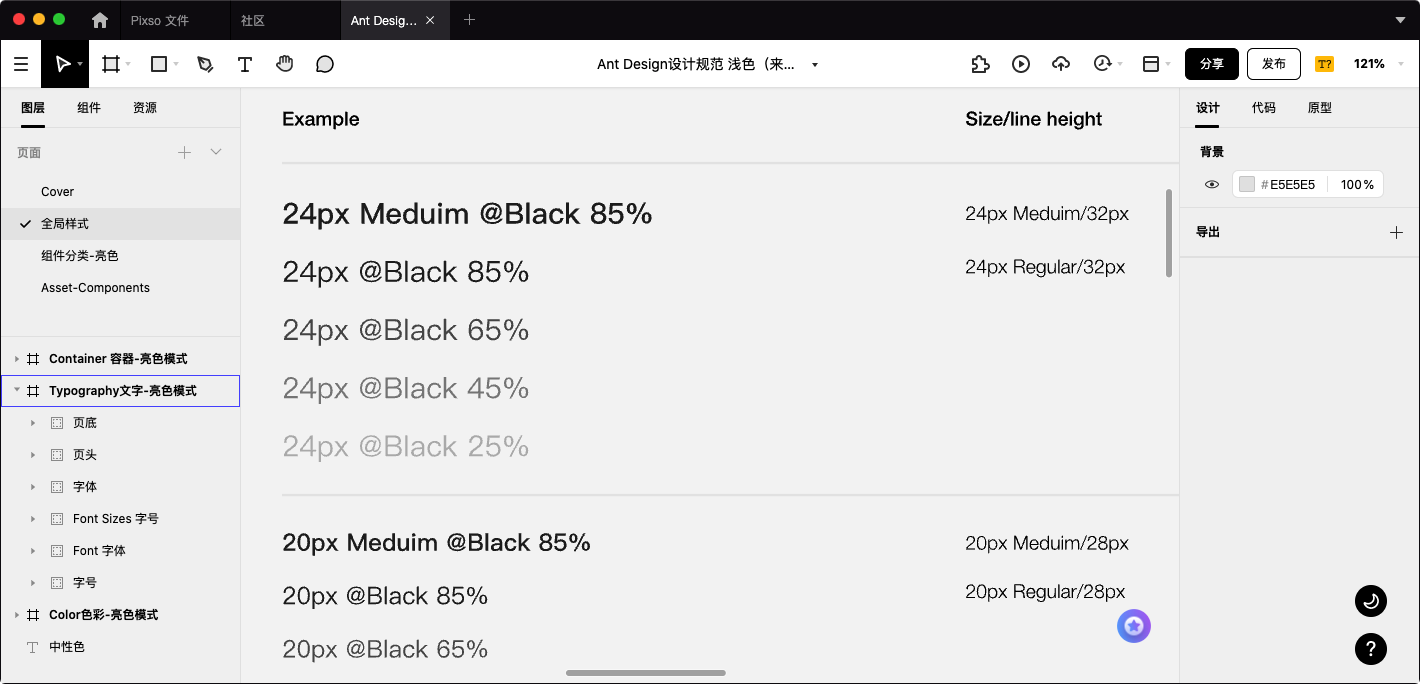Select the Text tool
This screenshot has width=1420, height=684.
(x=245, y=64)
